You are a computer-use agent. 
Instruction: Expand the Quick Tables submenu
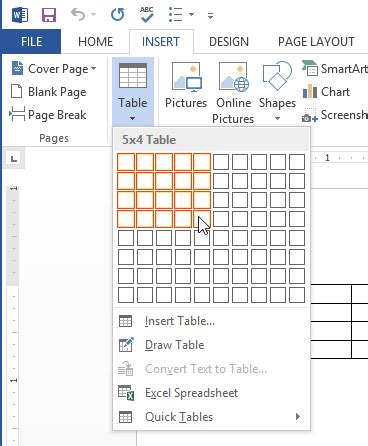pyautogui.click(x=210, y=417)
